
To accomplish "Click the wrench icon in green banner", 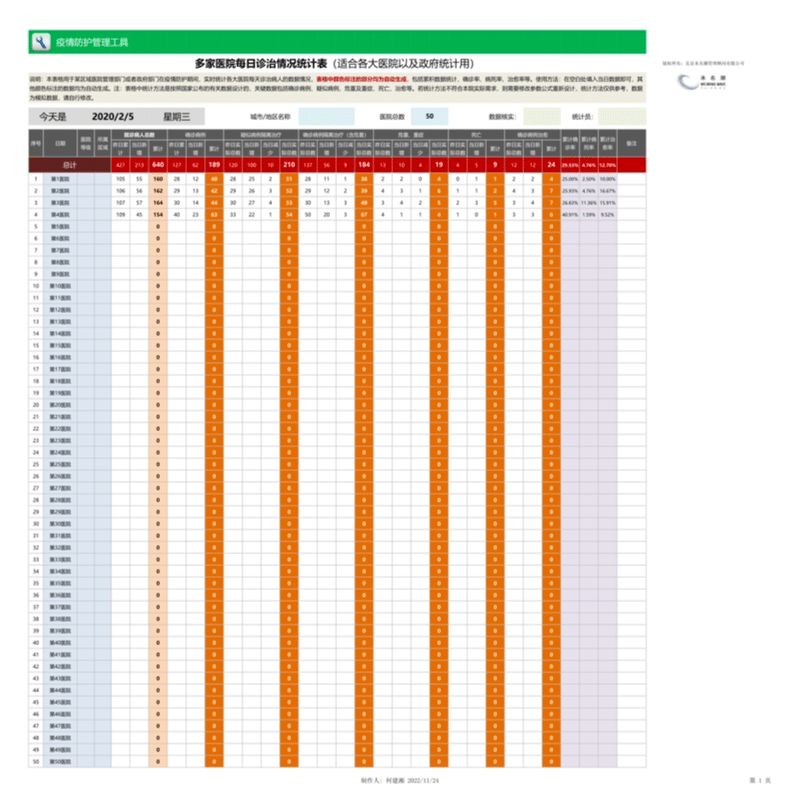I will (x=40, y=42).
